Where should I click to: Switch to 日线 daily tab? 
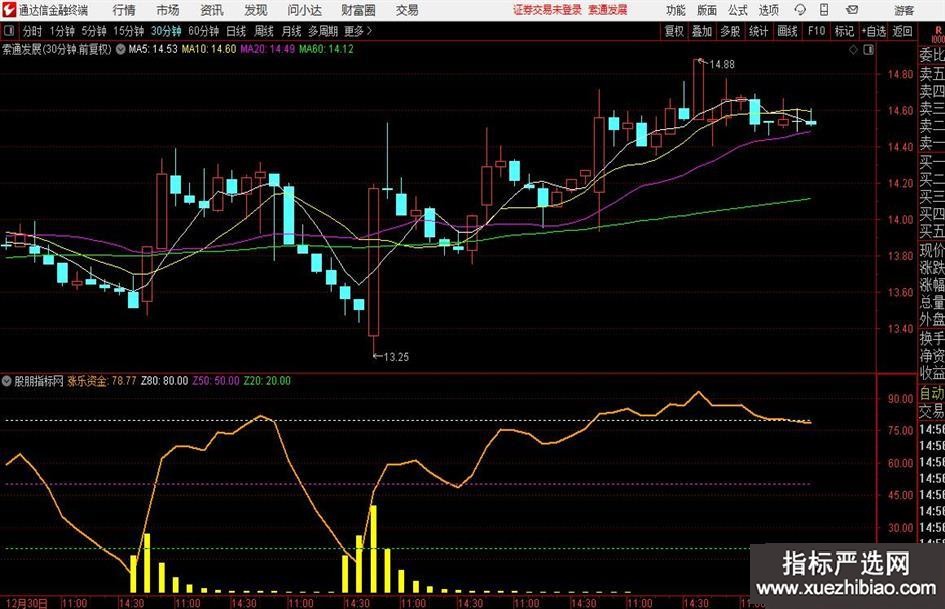coord(236,31)
